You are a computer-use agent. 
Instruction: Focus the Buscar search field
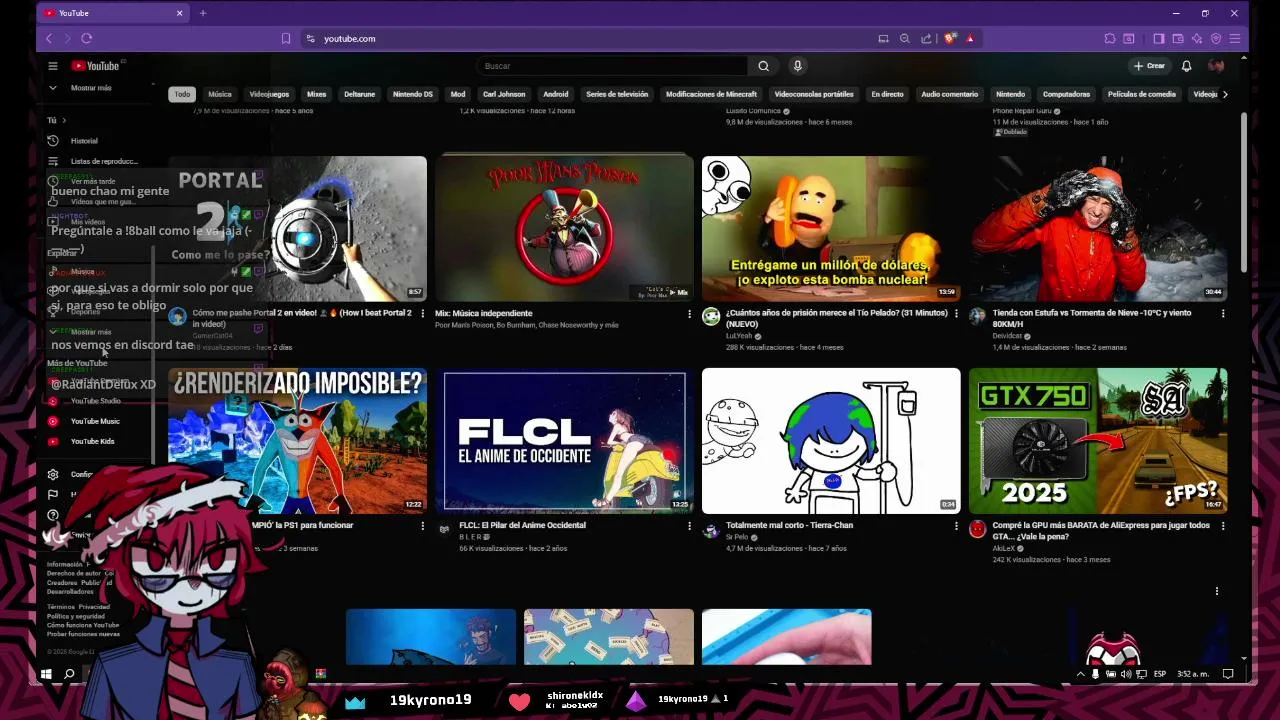(x=612, y=66)
